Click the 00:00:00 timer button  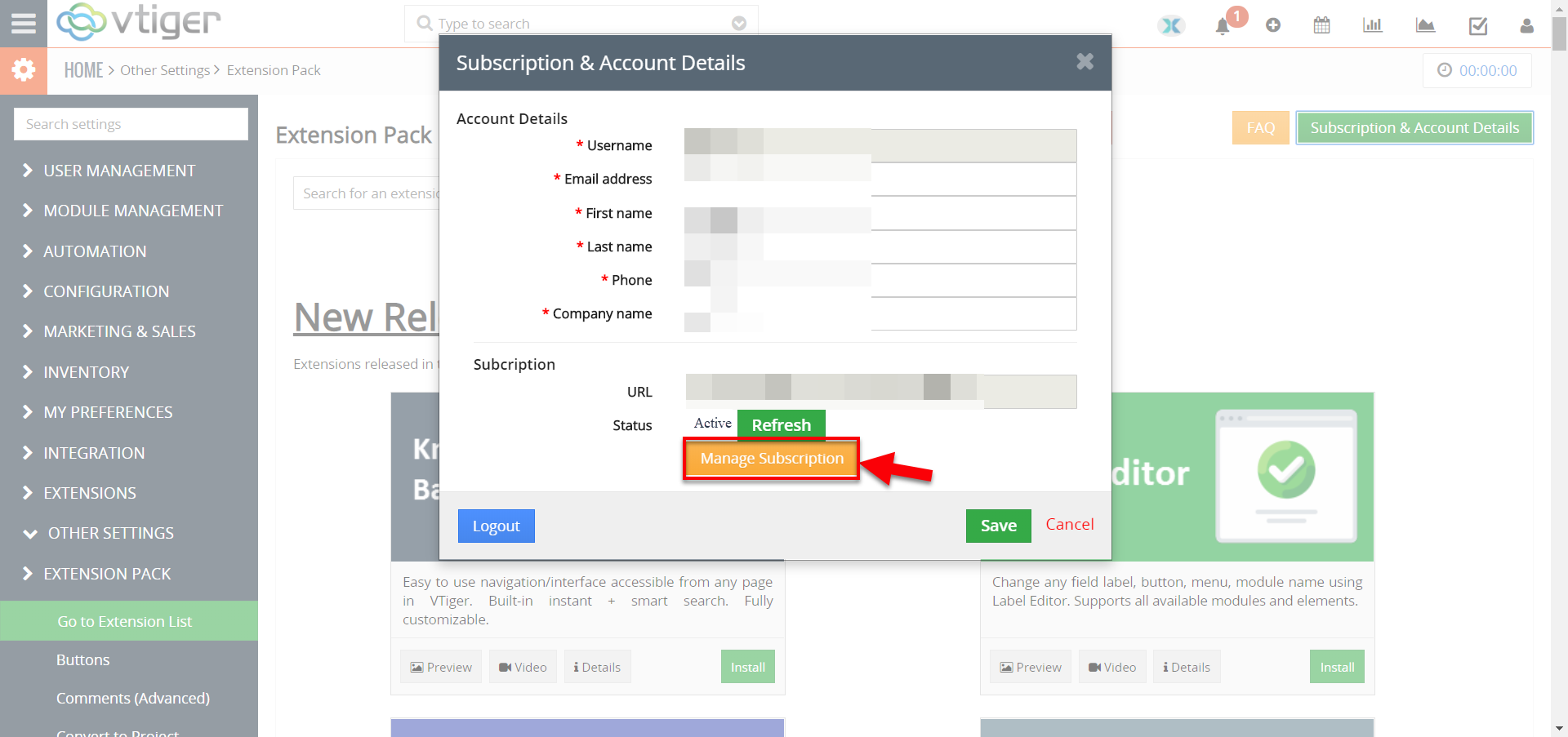tap(1477, 71)
